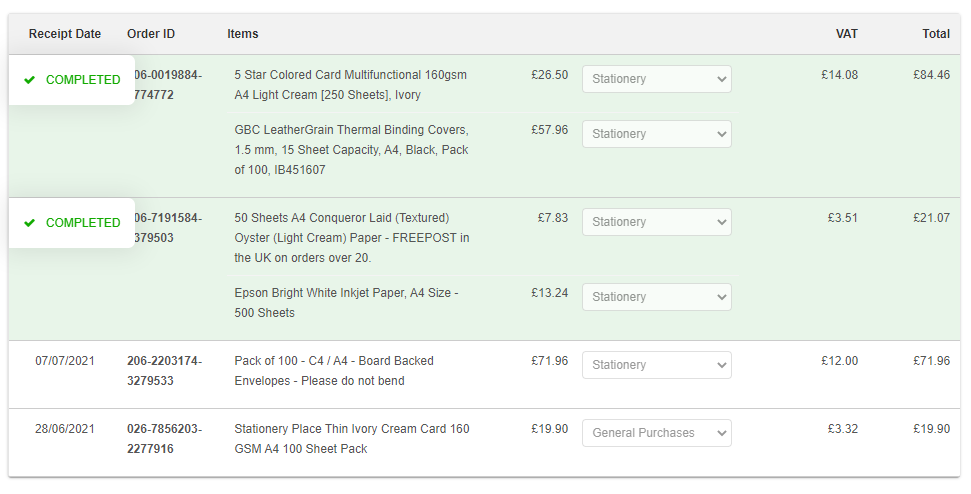This screenshot has width=971, height=494.
Task: Change category for Board Backed Envelopes item
Action: (656, 365)
